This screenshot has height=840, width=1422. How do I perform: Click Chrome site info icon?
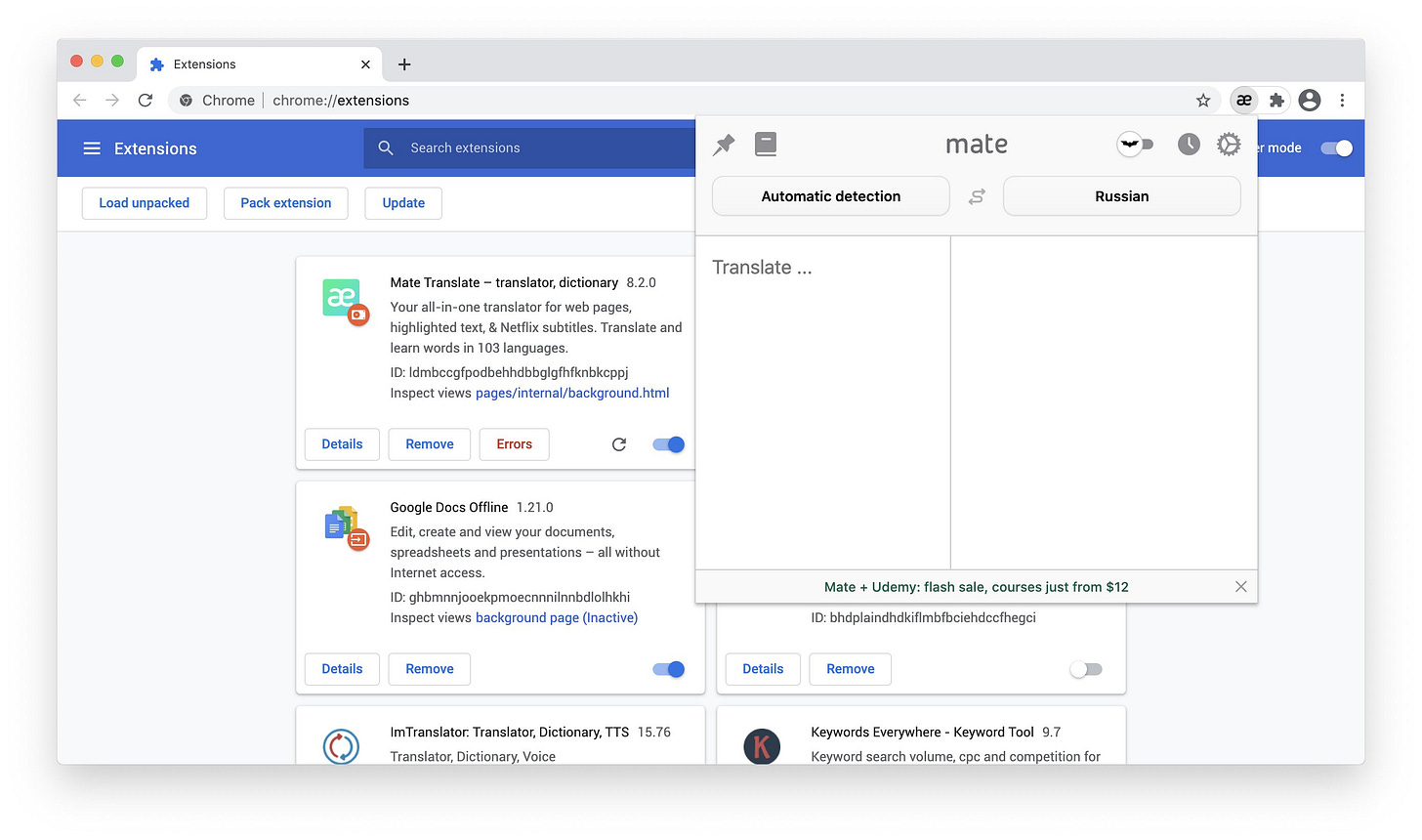(186, 100)
